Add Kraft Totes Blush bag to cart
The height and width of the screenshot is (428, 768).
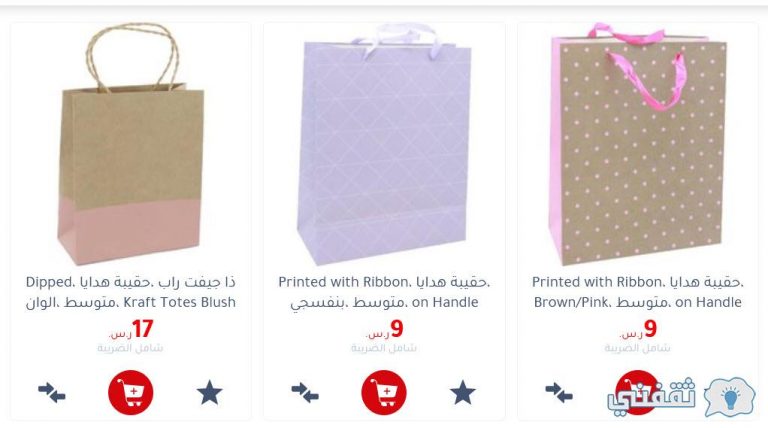point(131,392)
